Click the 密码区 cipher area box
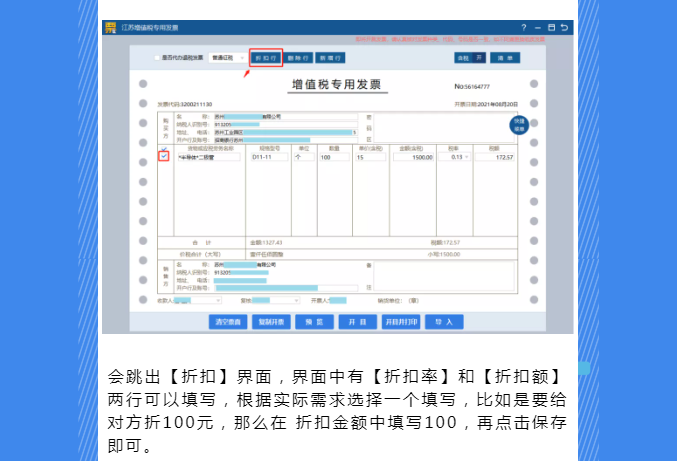 [x=444, y=129]
